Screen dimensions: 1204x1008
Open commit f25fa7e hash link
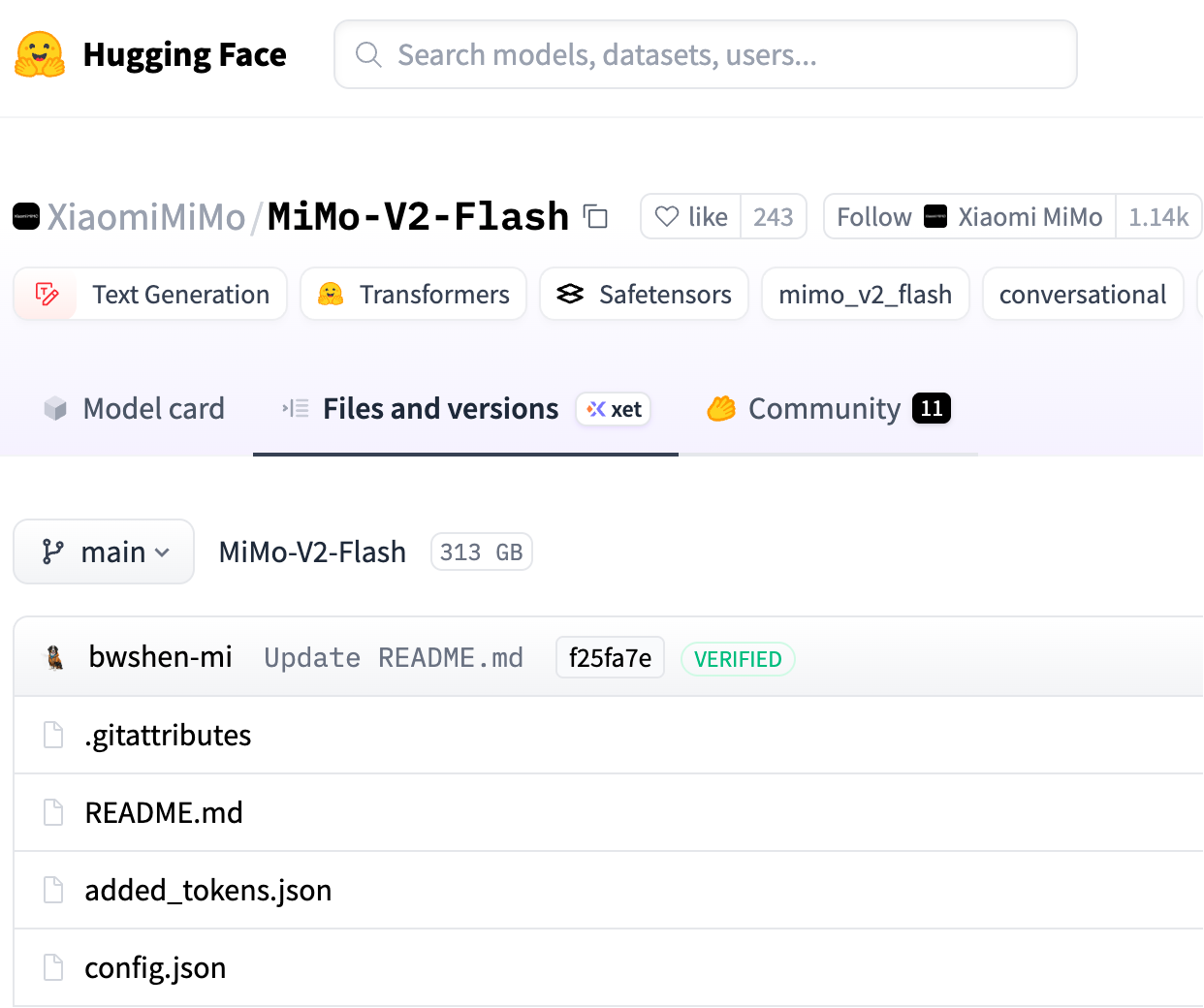(610, 658)
